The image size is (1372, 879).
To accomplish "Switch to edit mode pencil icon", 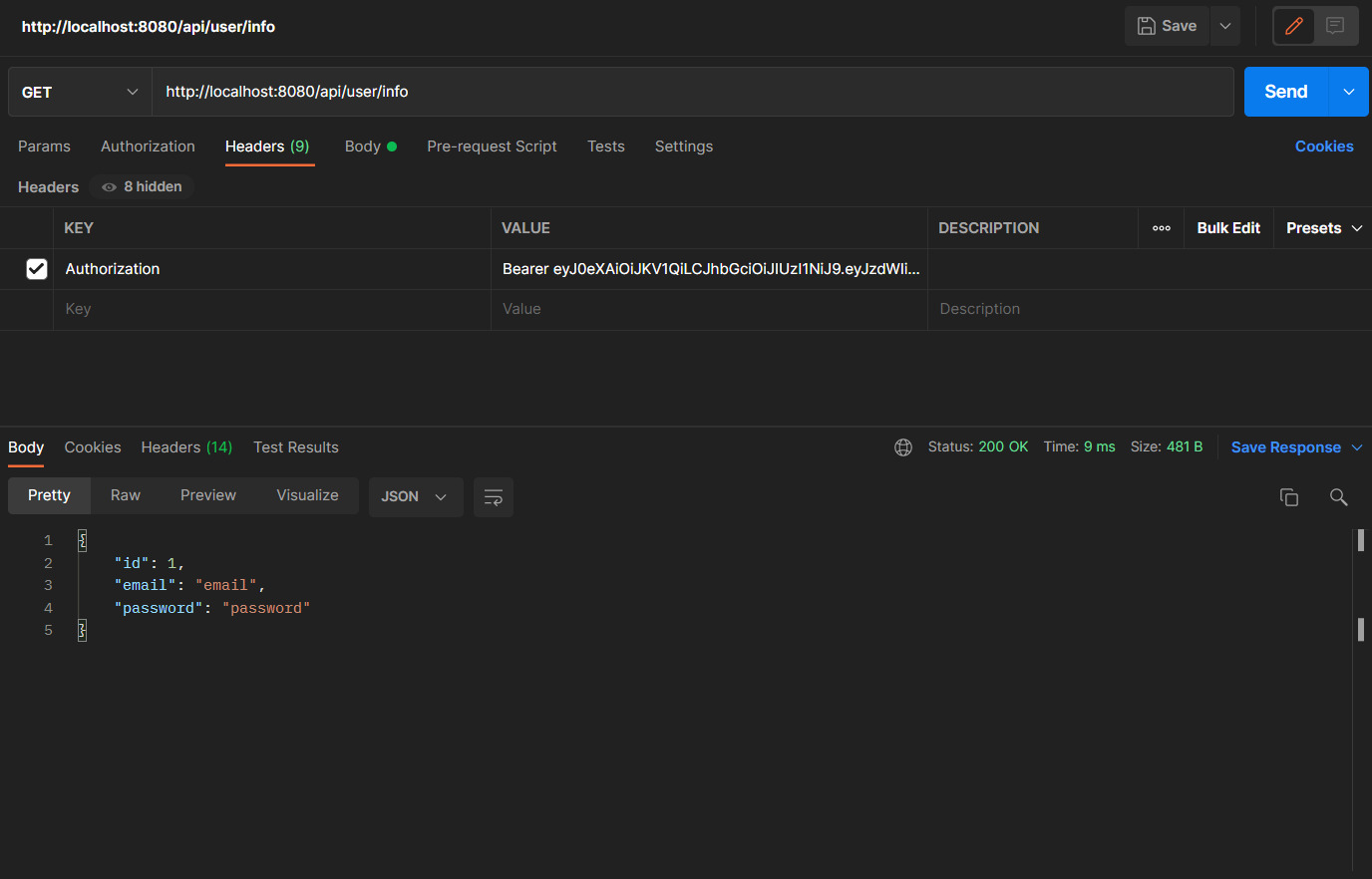I will point(1294,26).
